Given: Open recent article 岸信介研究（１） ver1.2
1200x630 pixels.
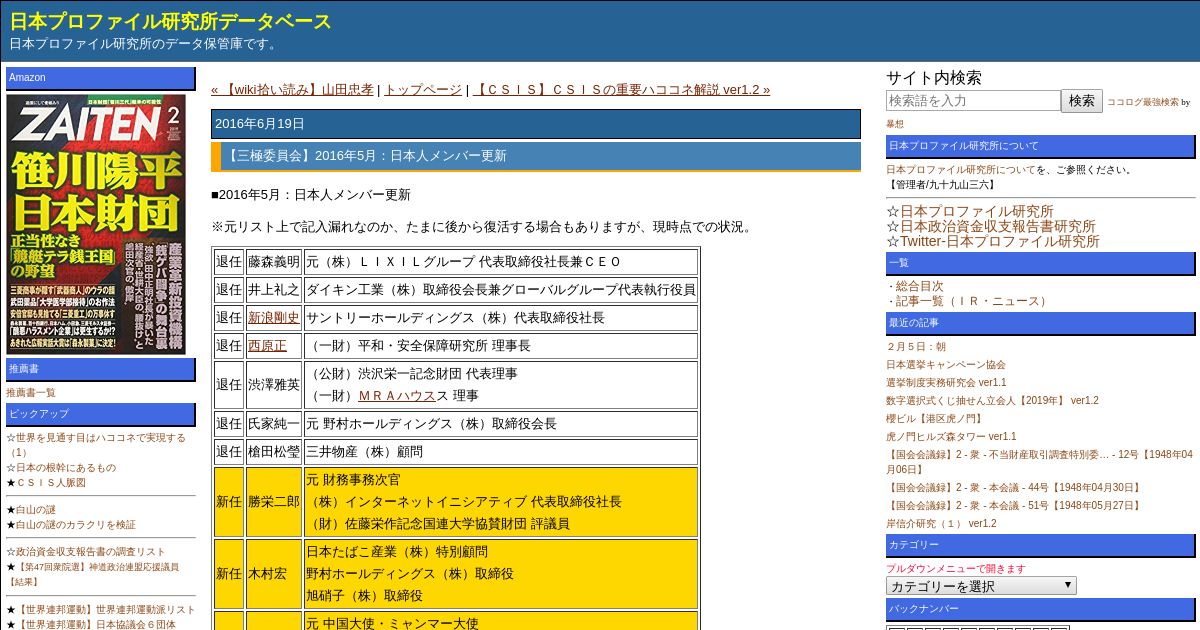Looking at the screenshot, I should click(941, 524).
